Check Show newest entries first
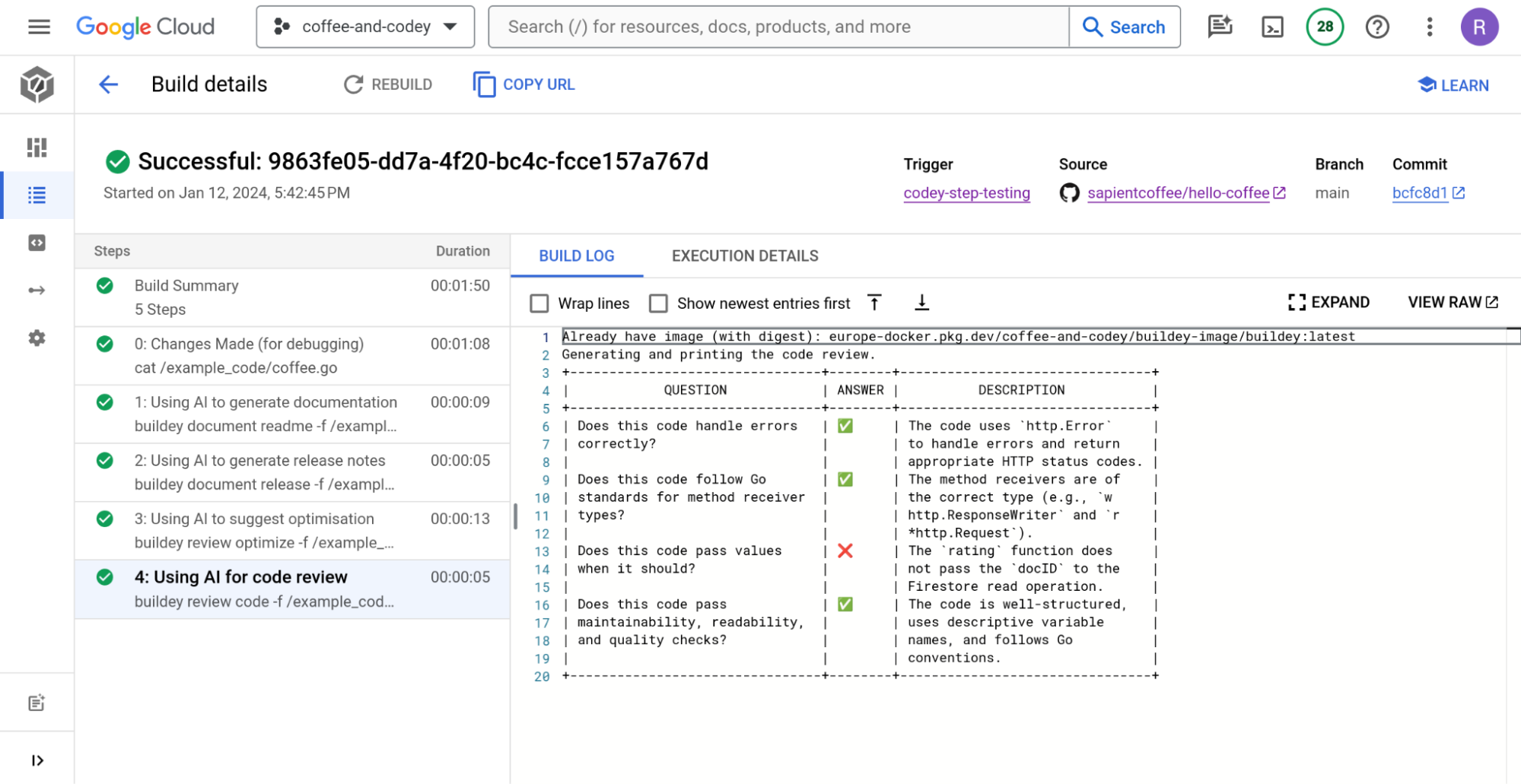This screenshot has width=1521, height=784. 658,303
